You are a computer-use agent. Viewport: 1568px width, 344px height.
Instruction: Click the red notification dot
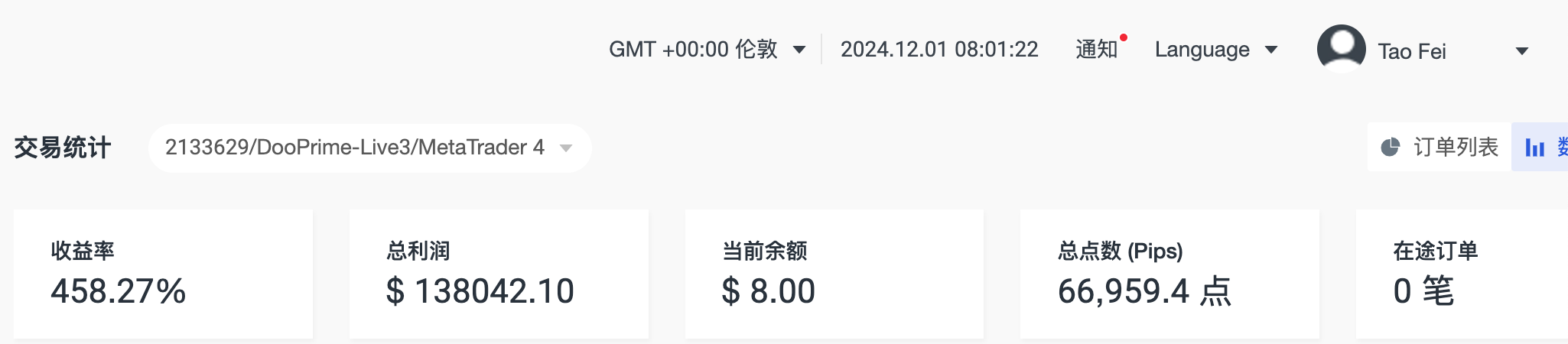tap(1124, 37)
